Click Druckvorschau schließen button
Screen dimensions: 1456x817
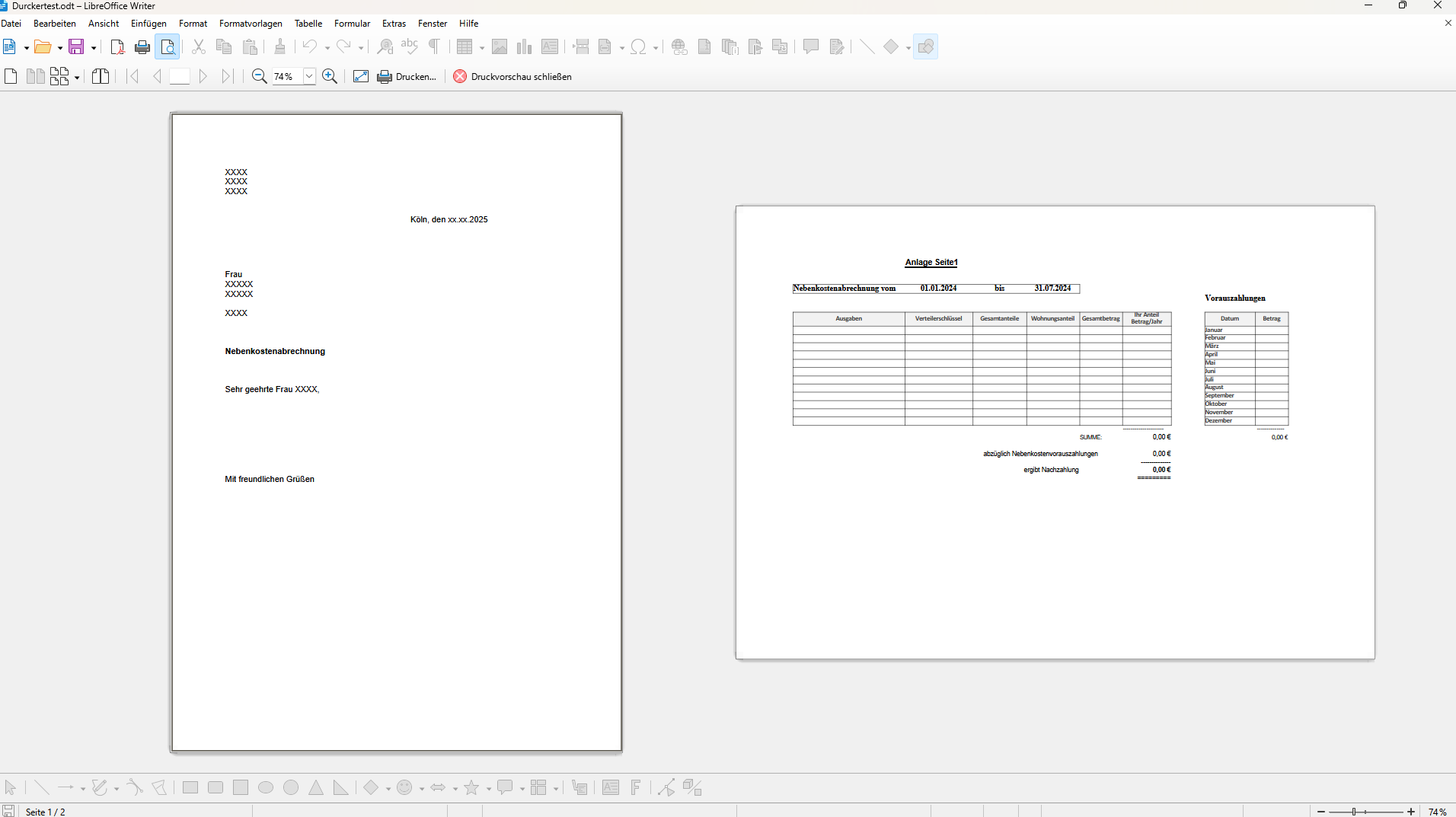click(512, 76)
